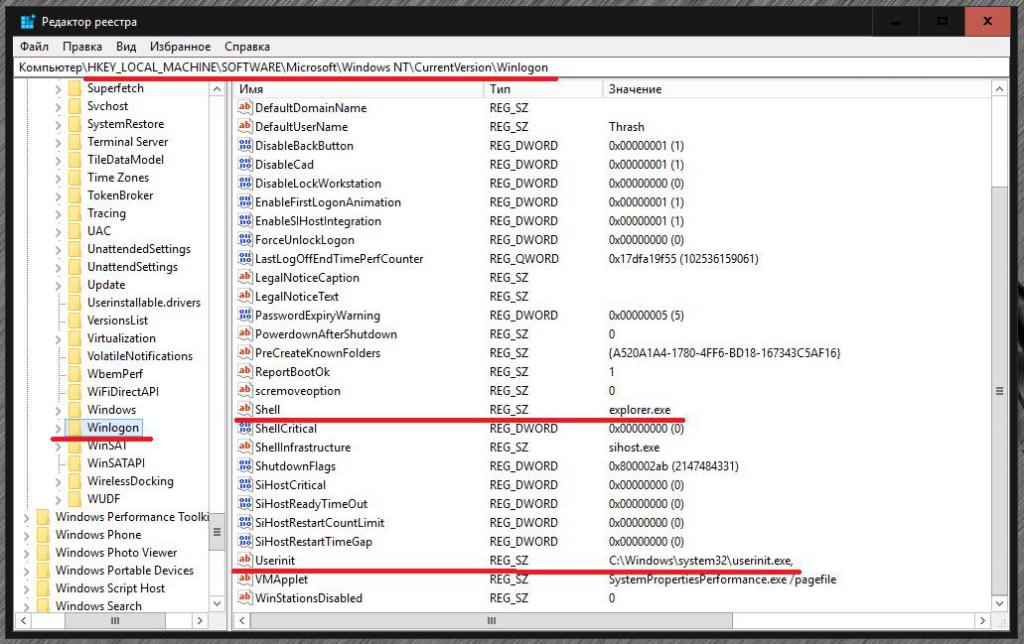The image size is (1024, 644).
Task: Click the DWORD icon of PasswordExpiryWarning
Action: (x=245, y=315)
